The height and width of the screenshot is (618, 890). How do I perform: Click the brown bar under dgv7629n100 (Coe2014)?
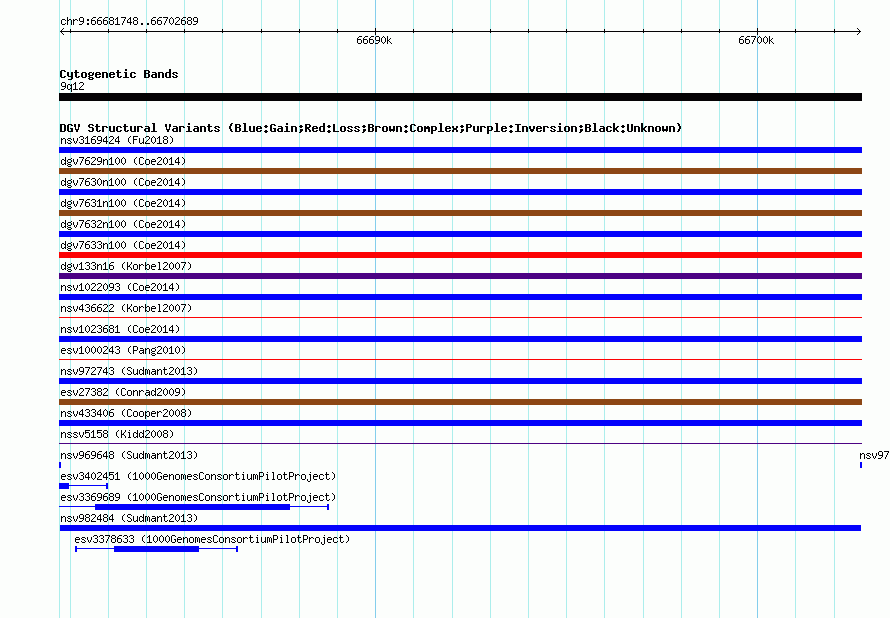click(460, 171)
